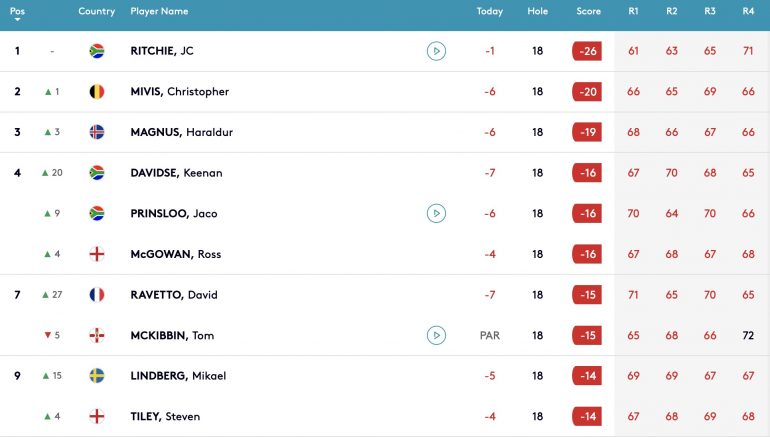Click French flag next to Ravetto
Viewport: 770px width, 437px height.
click(97, 295)
